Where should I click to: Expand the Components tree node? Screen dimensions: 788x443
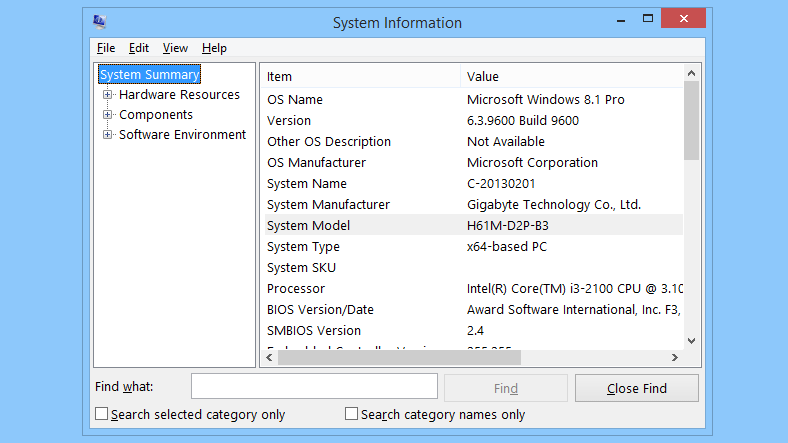107,115
